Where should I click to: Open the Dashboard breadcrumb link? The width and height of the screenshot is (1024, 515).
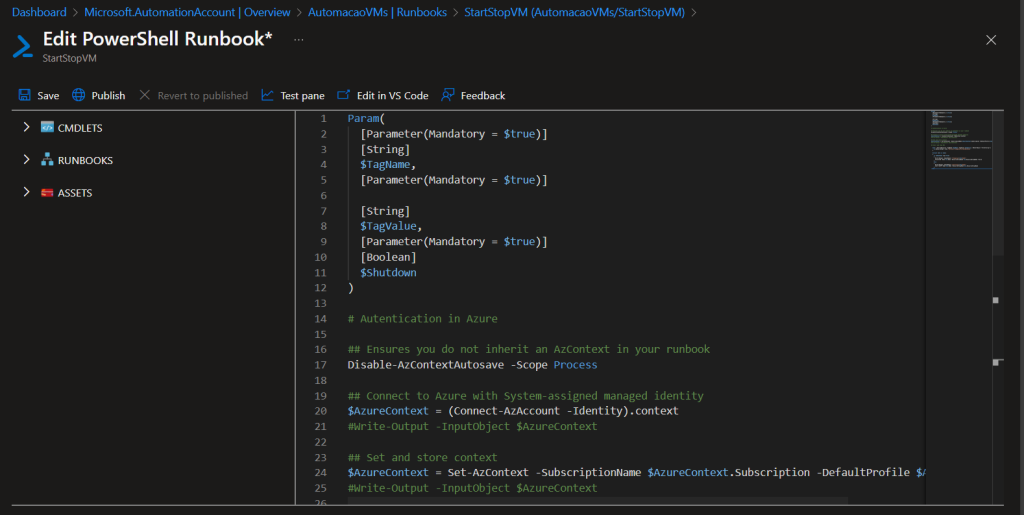pyautogui.click(x=39, y=12)
